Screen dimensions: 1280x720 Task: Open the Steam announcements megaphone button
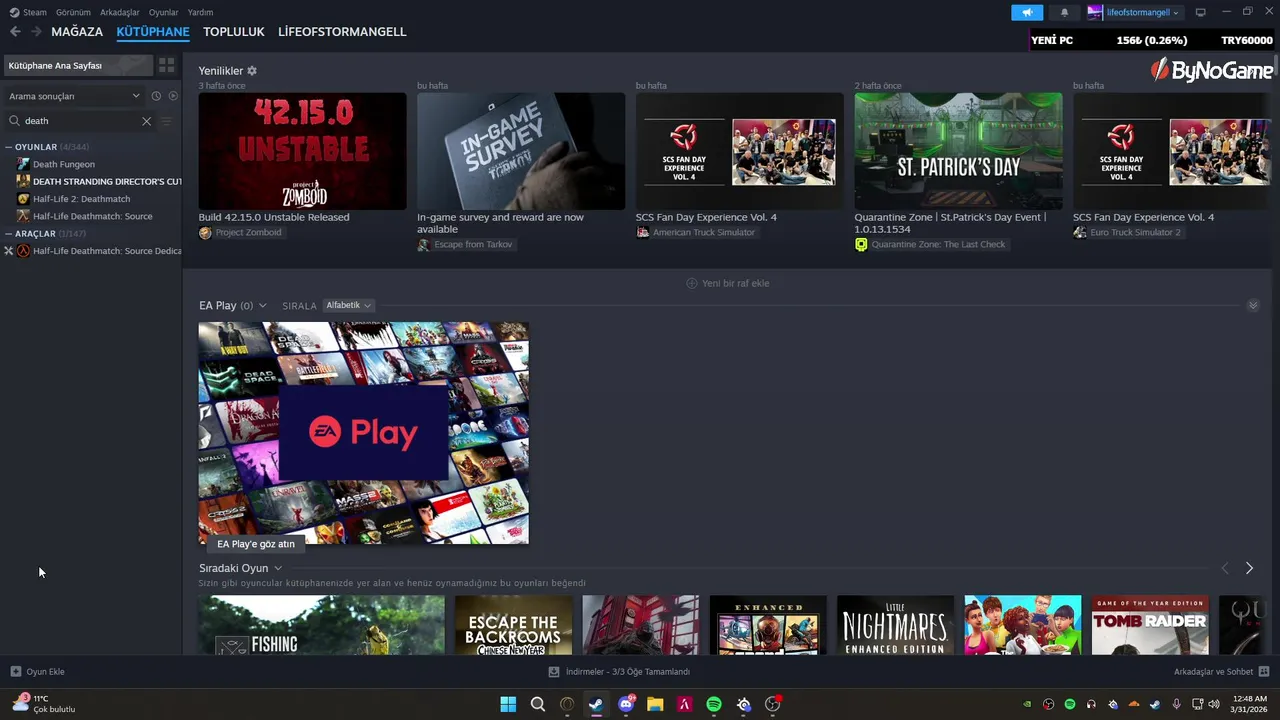coord(1027,12)
